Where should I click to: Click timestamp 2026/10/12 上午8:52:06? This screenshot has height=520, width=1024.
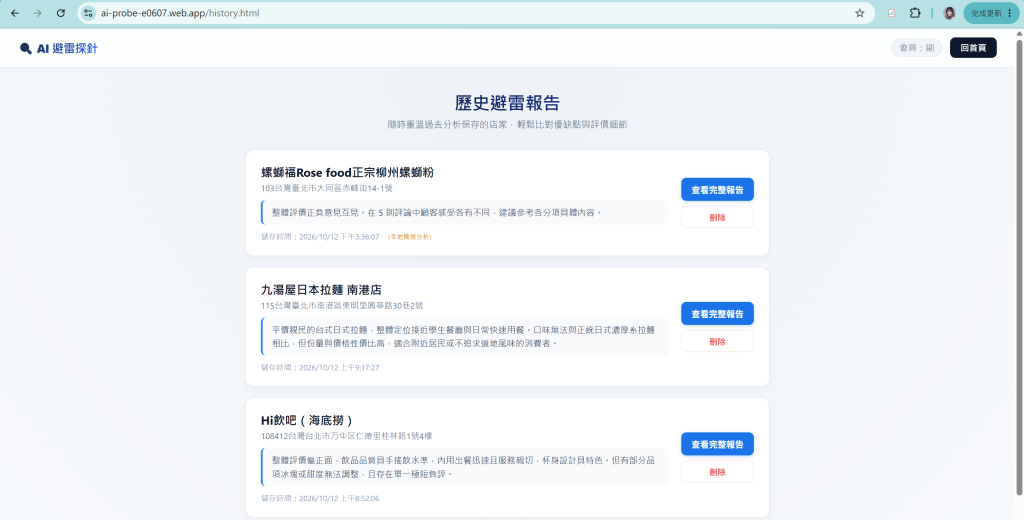point(339,498)
